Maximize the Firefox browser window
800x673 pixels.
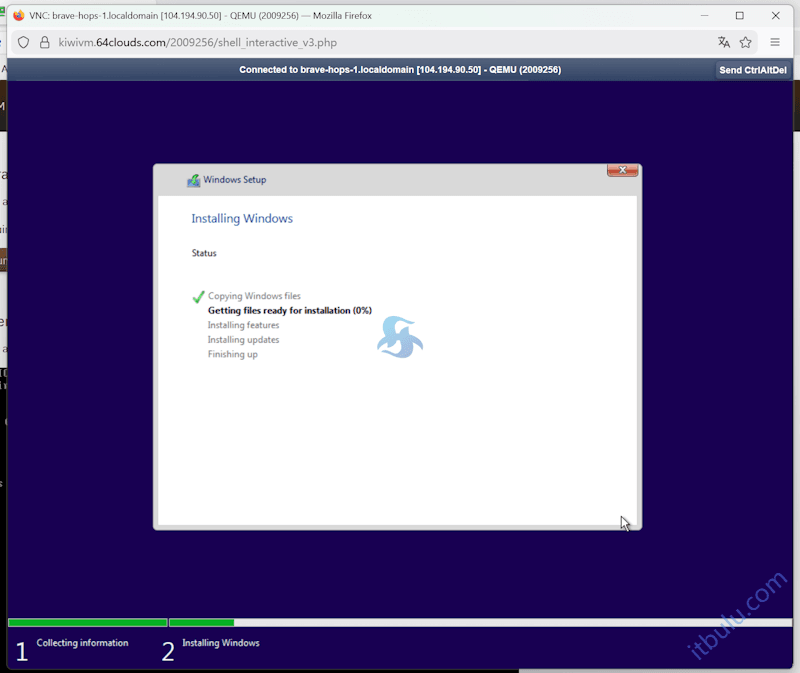pos(740,16)
